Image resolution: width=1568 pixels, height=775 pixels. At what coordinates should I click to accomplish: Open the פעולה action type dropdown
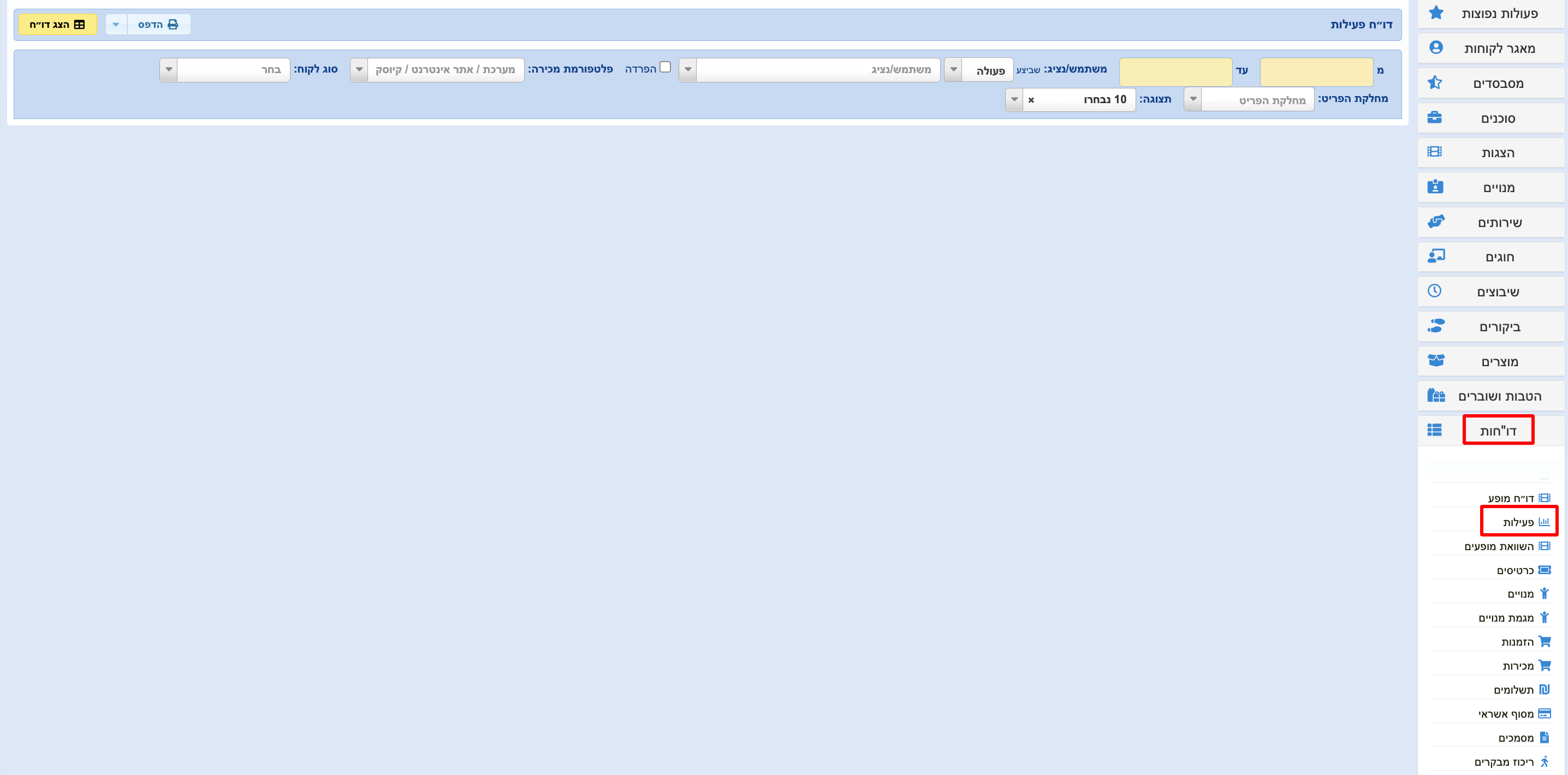[x=979, y=70]
